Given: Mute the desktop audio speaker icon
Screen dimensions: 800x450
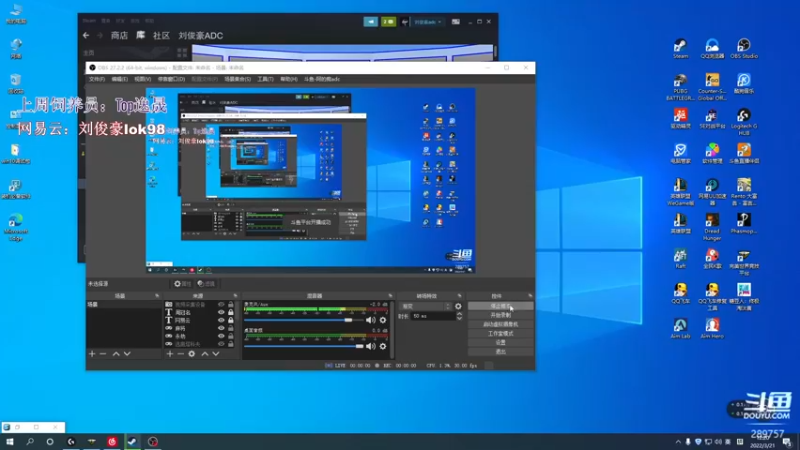Looking at the screenshot, I should click(x=370, y=346).
